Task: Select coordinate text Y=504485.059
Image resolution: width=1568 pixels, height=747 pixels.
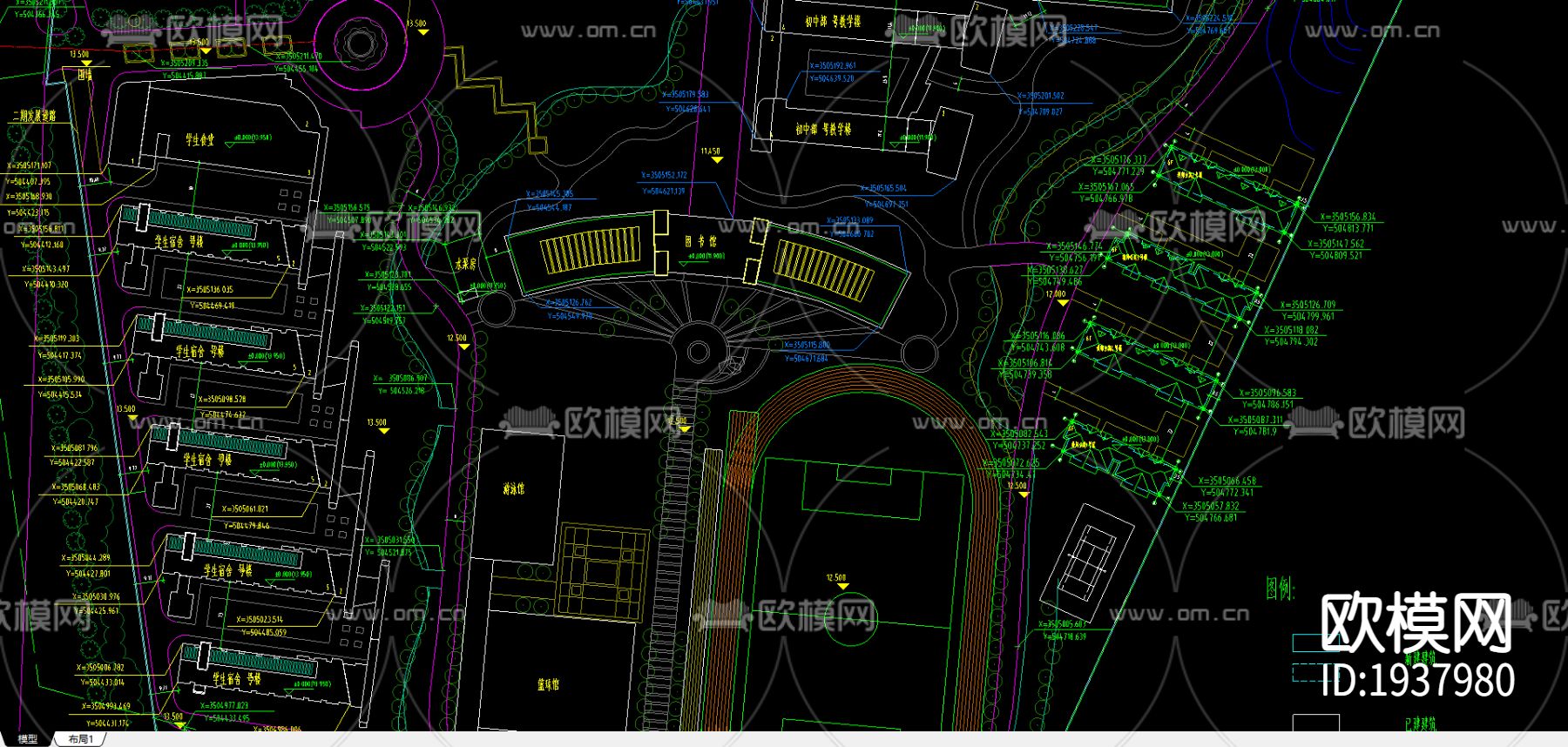Action: click(264, 633)
